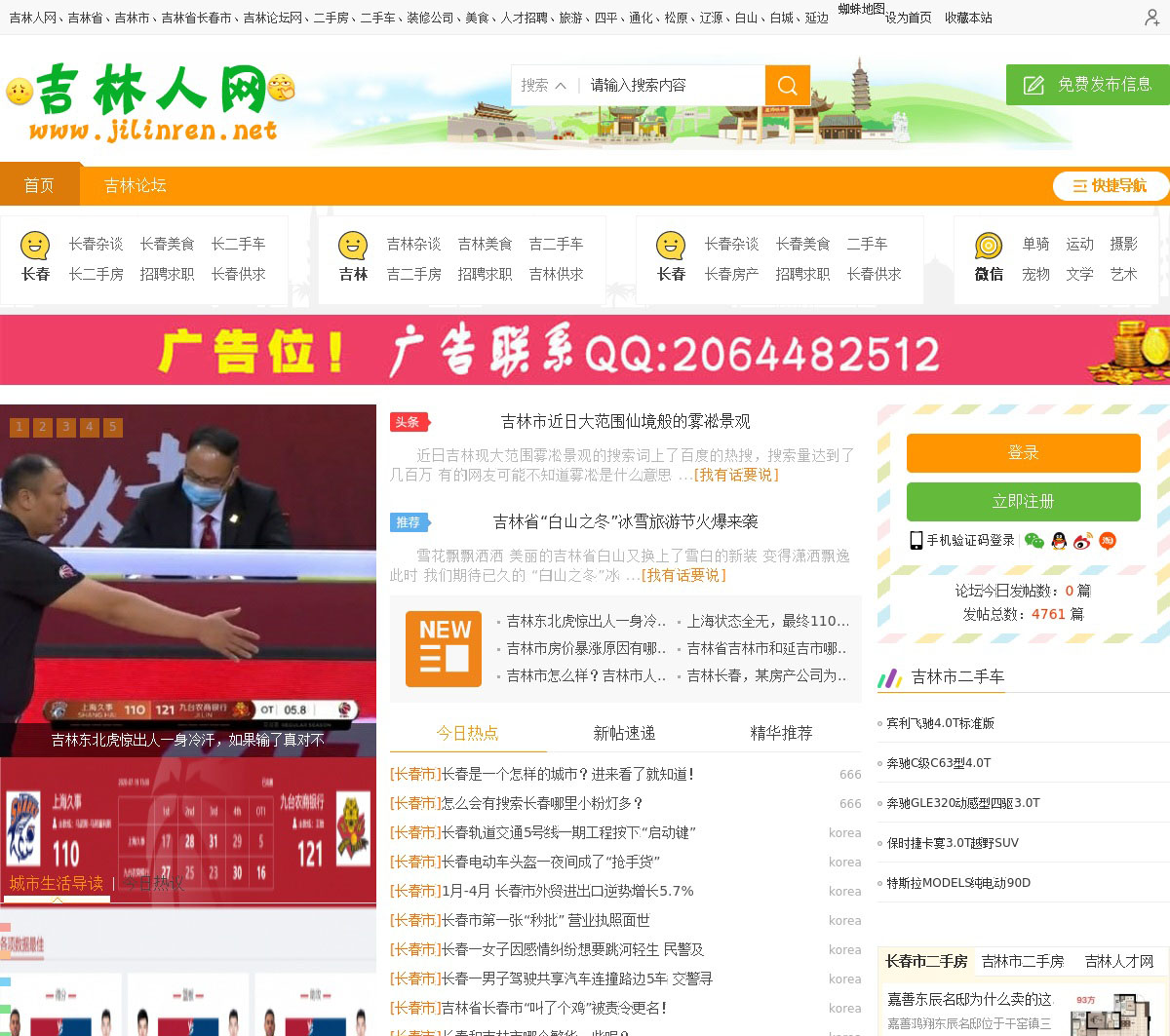Click into the search input field
This screenshot has width=1170, height=1036.
coord(673,86)
